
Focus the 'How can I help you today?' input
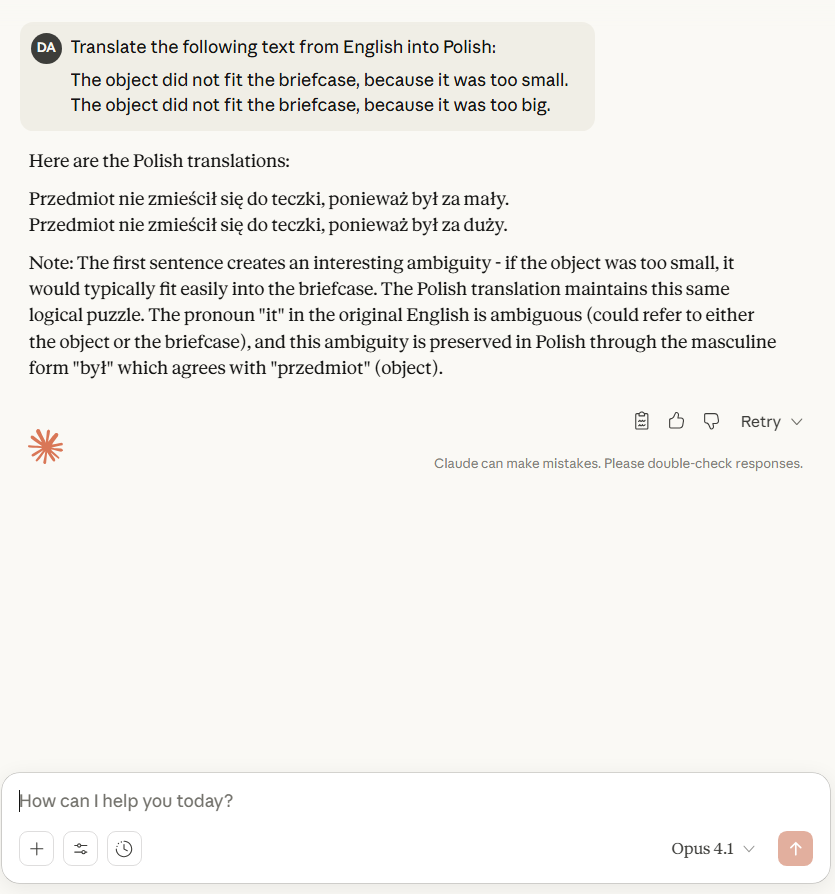click(400, 801)
